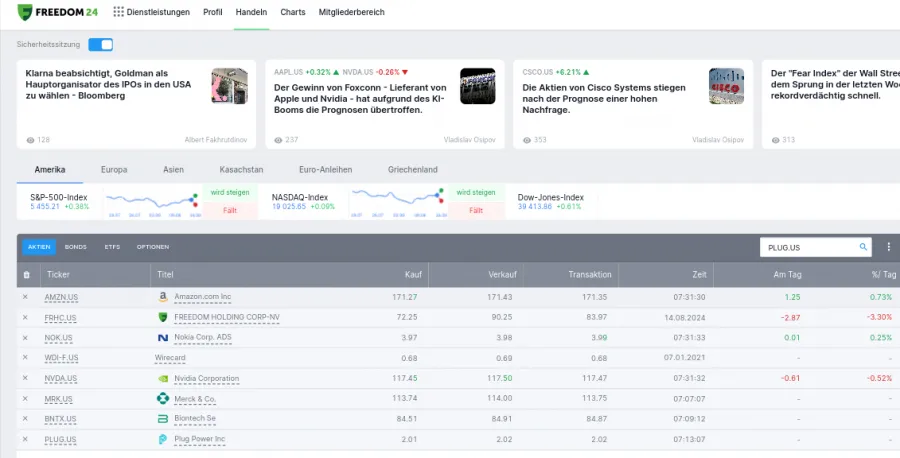Switch to the Kasachstan market tab
Viewport: 900px width, 458px height.
coord(241,170)
